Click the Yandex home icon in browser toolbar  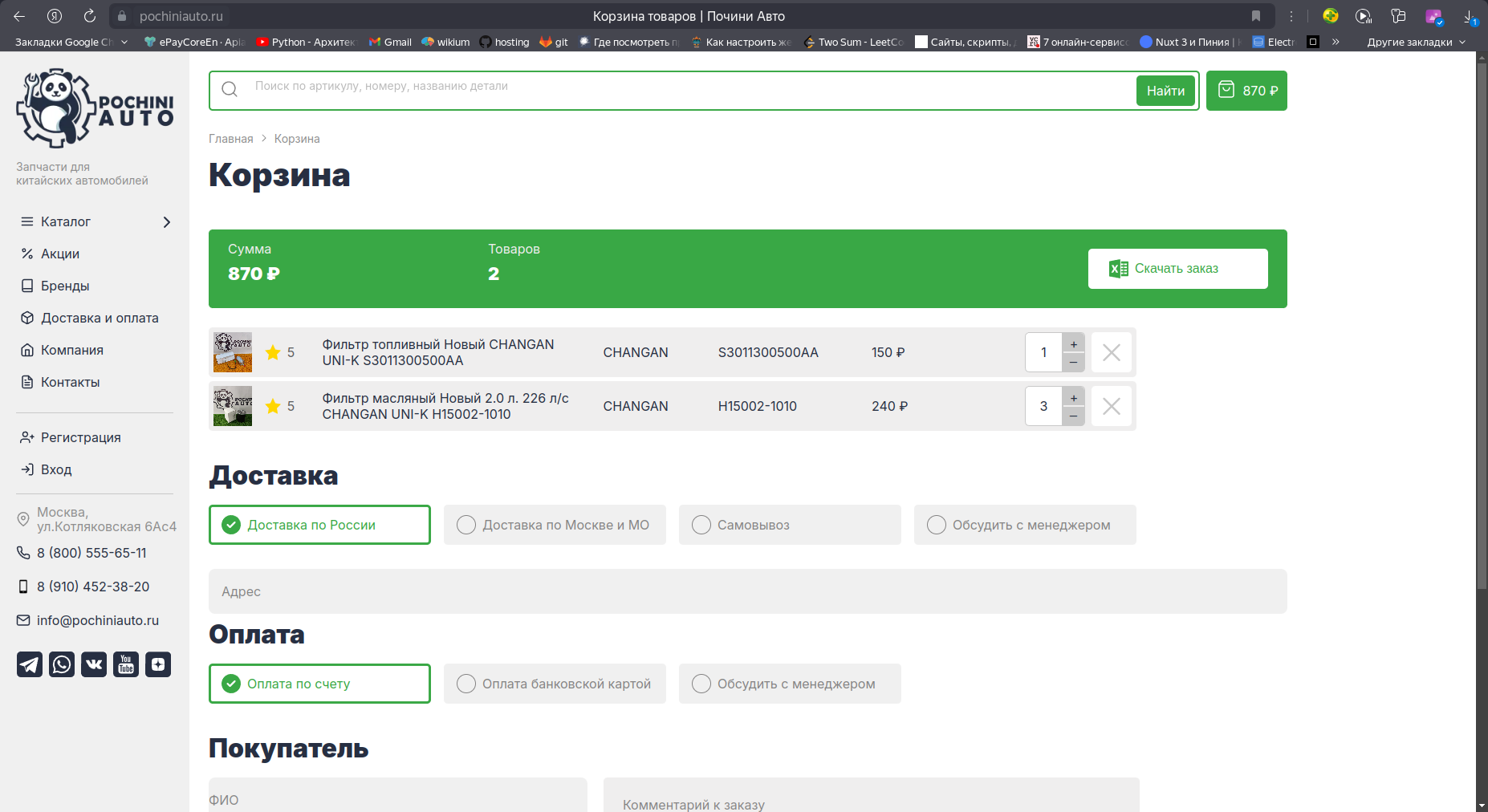click(55, 16)
